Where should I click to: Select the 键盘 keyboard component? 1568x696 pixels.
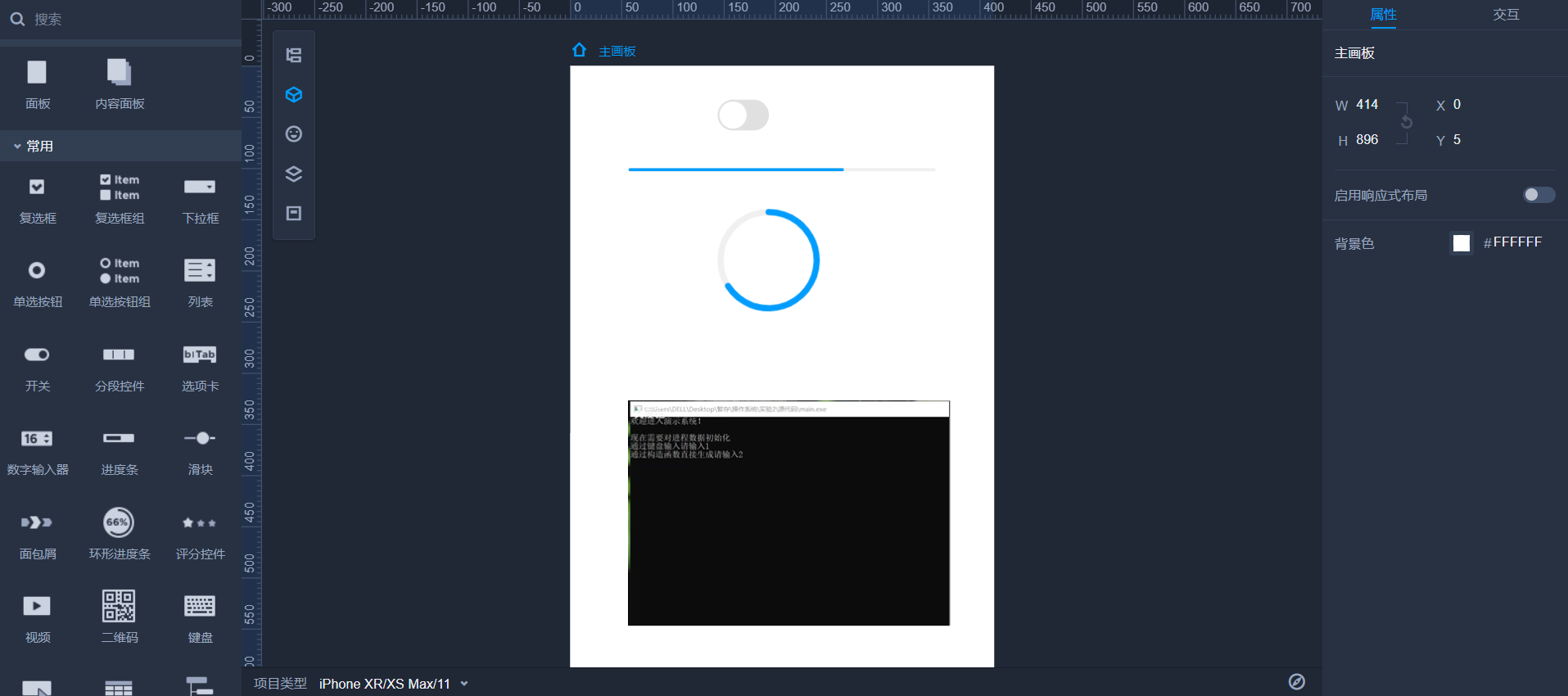[x=201, y=619]
